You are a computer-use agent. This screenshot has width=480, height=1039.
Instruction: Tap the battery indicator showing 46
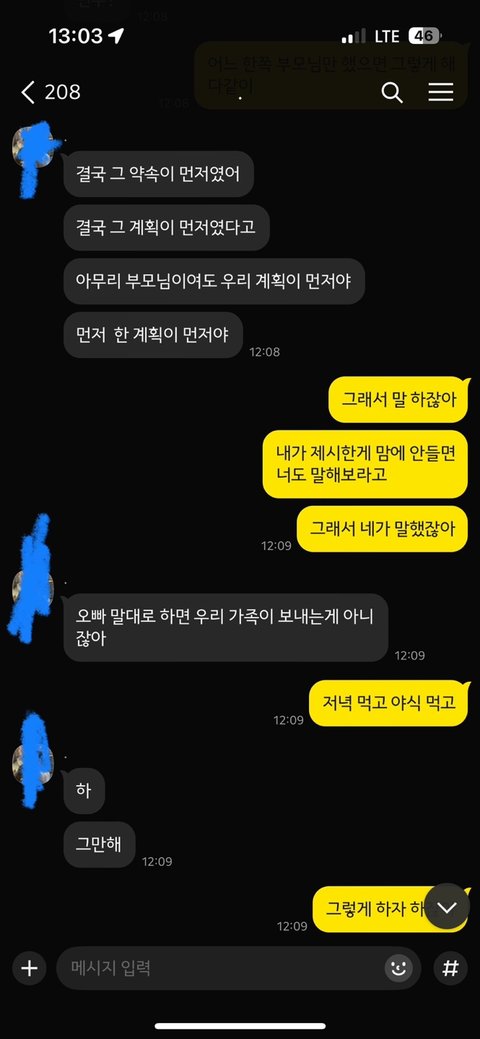[x=424, y=36]
